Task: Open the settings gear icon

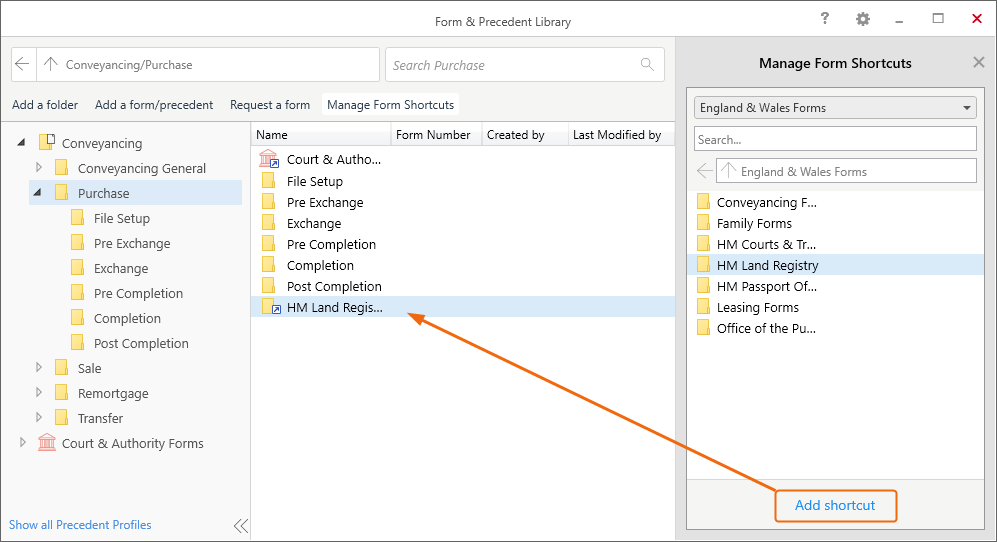Action: [x=862, y=19]
